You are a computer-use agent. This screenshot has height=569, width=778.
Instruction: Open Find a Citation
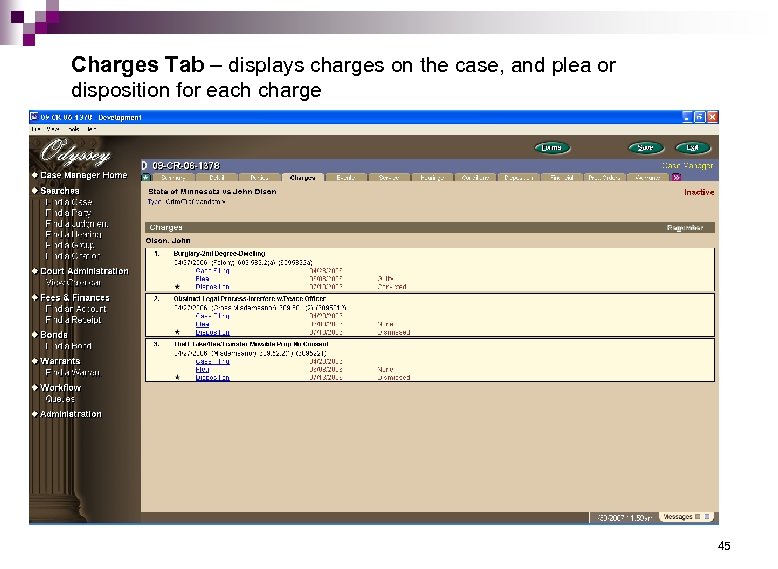click(x=72, y=256)
